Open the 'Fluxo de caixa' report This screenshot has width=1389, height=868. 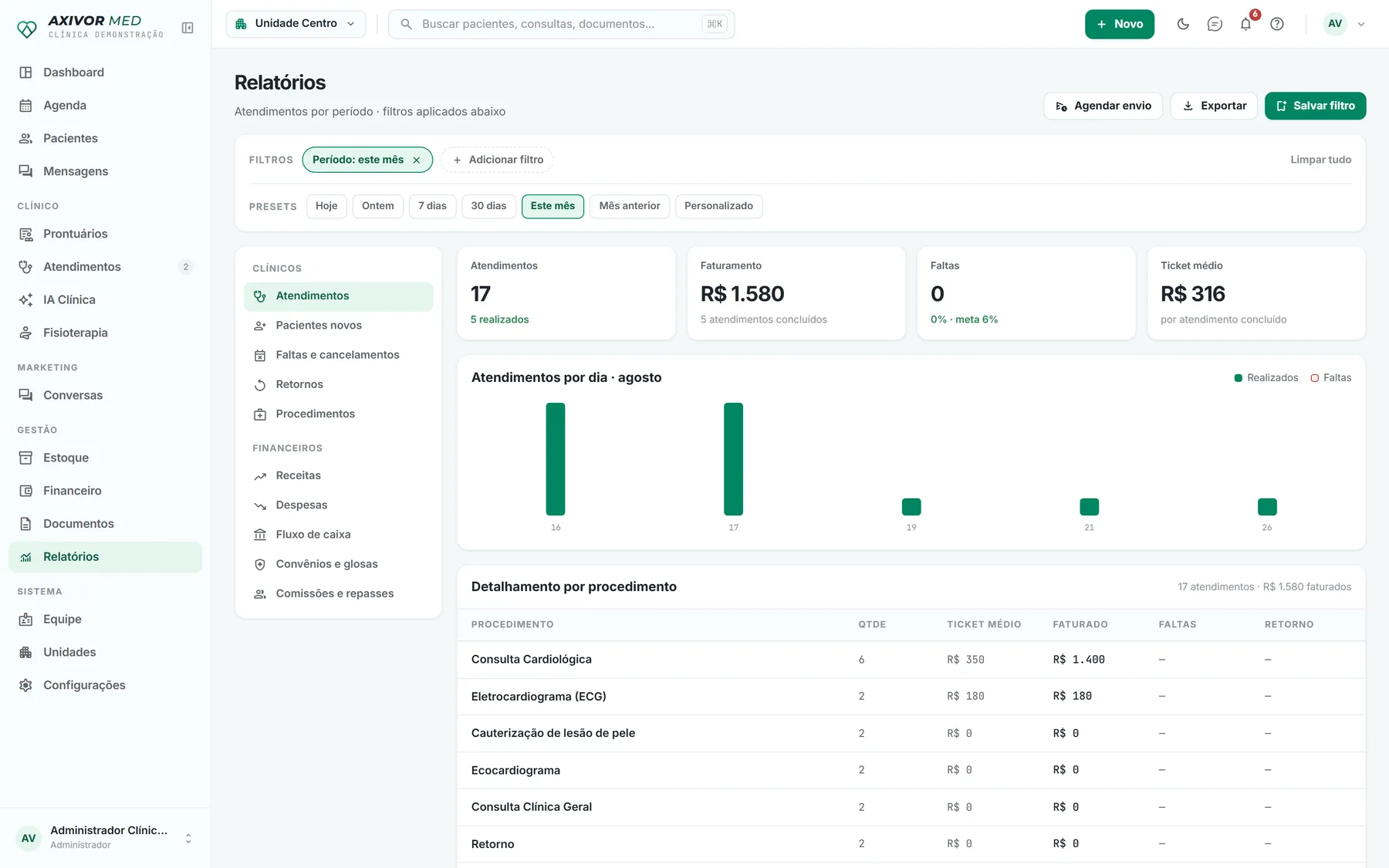pyautogui.click(x=338, y=535)
